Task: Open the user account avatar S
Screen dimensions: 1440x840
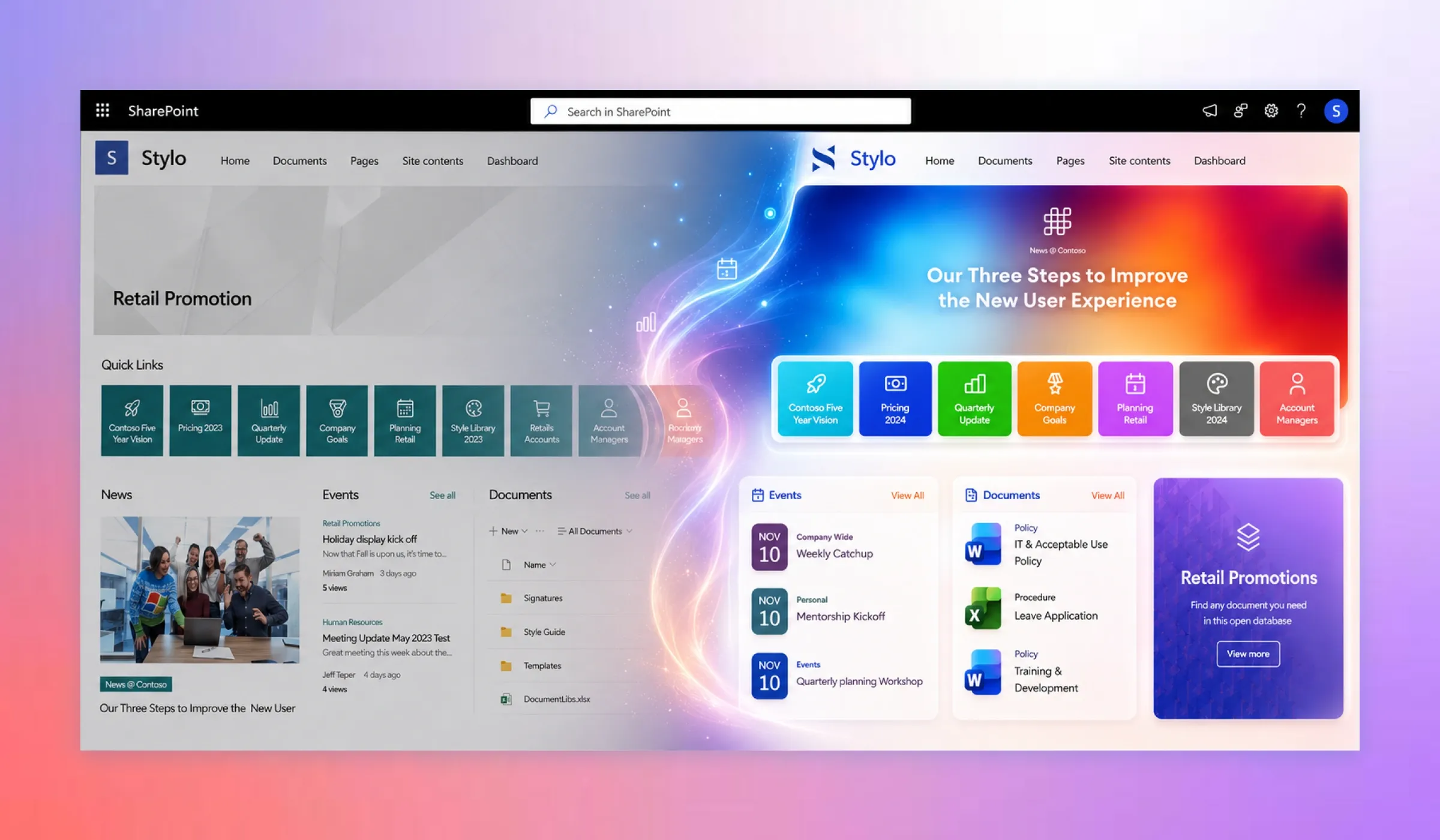Action: [1336, 111]
